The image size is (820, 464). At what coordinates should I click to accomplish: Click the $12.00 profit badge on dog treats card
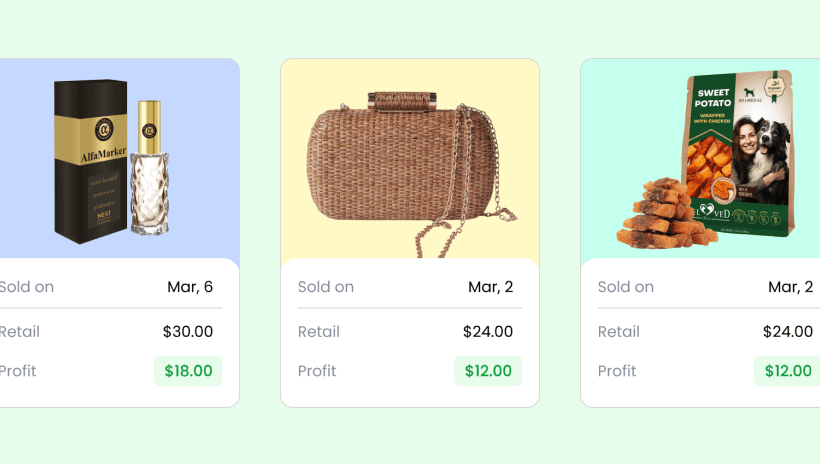click(788, 371)
